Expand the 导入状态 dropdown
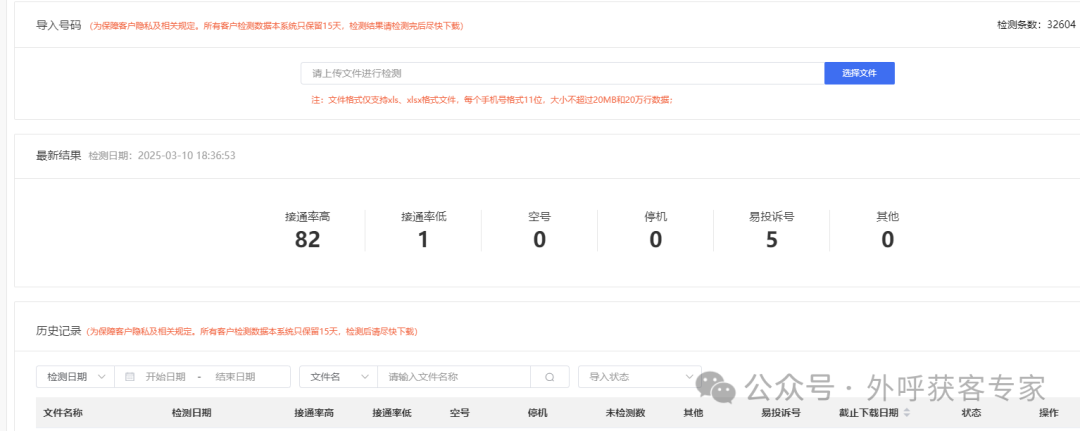The width and height of the screenshot is (1080, 431). coord(638,377)
